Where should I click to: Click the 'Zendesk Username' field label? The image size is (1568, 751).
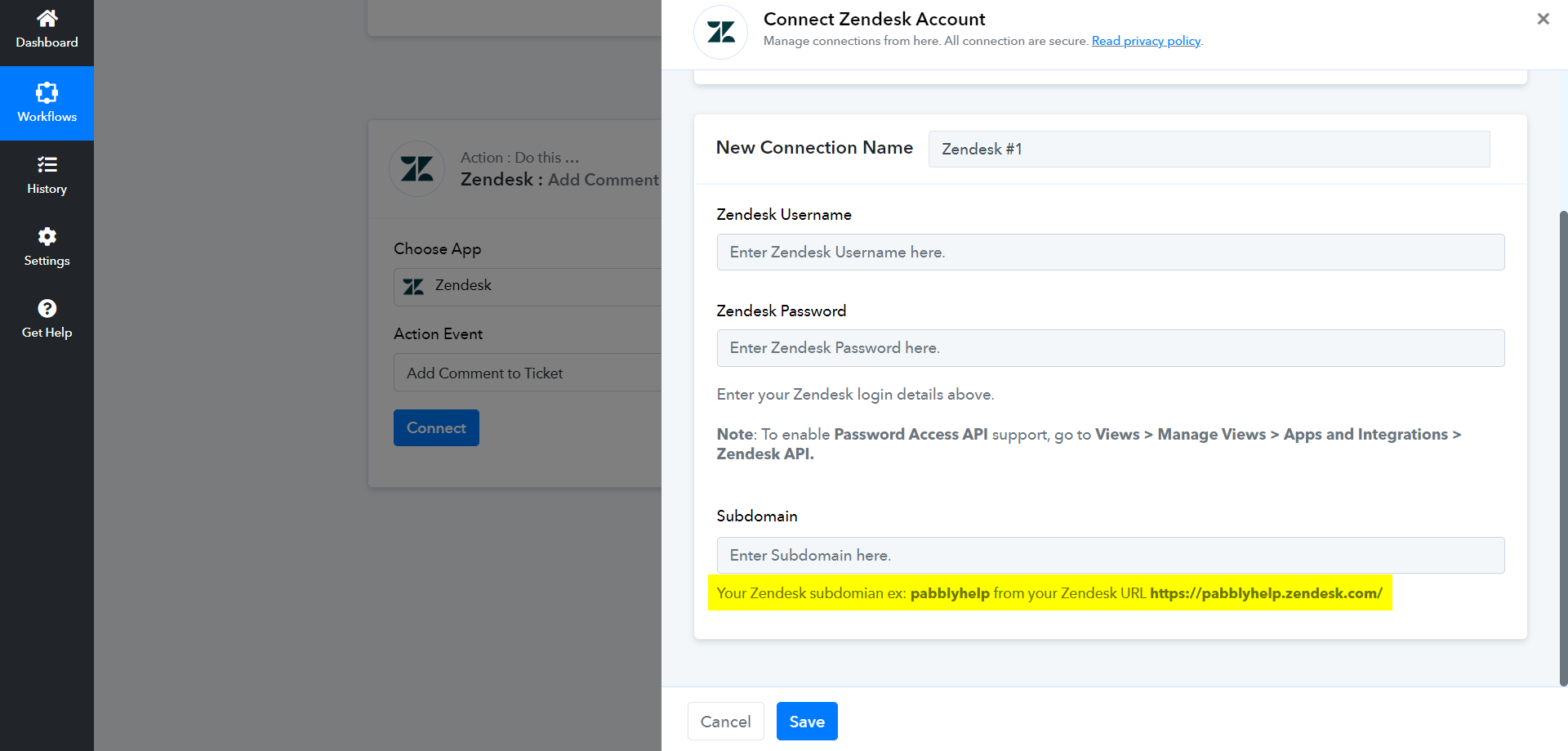pos(784,215)
